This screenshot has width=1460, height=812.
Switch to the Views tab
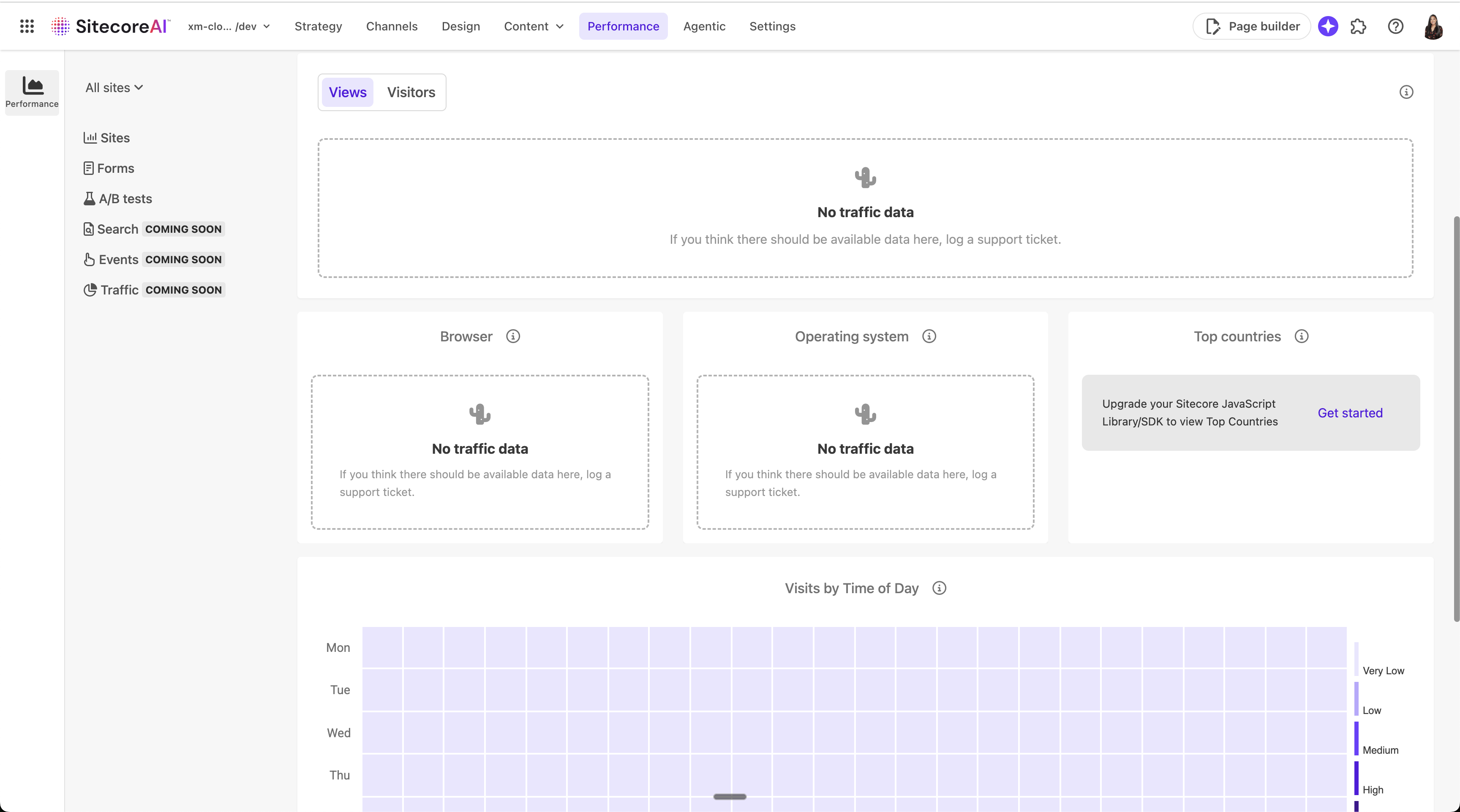[x=347, y=93]
